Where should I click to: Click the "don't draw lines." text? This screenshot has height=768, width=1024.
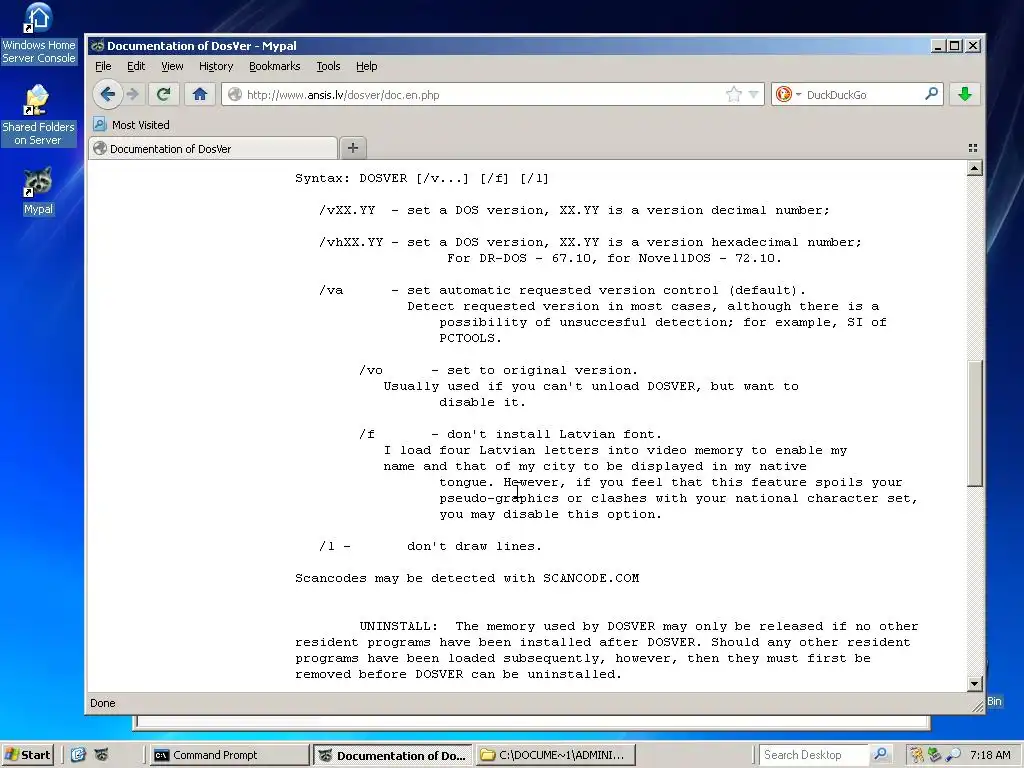[x=474, y=546]
